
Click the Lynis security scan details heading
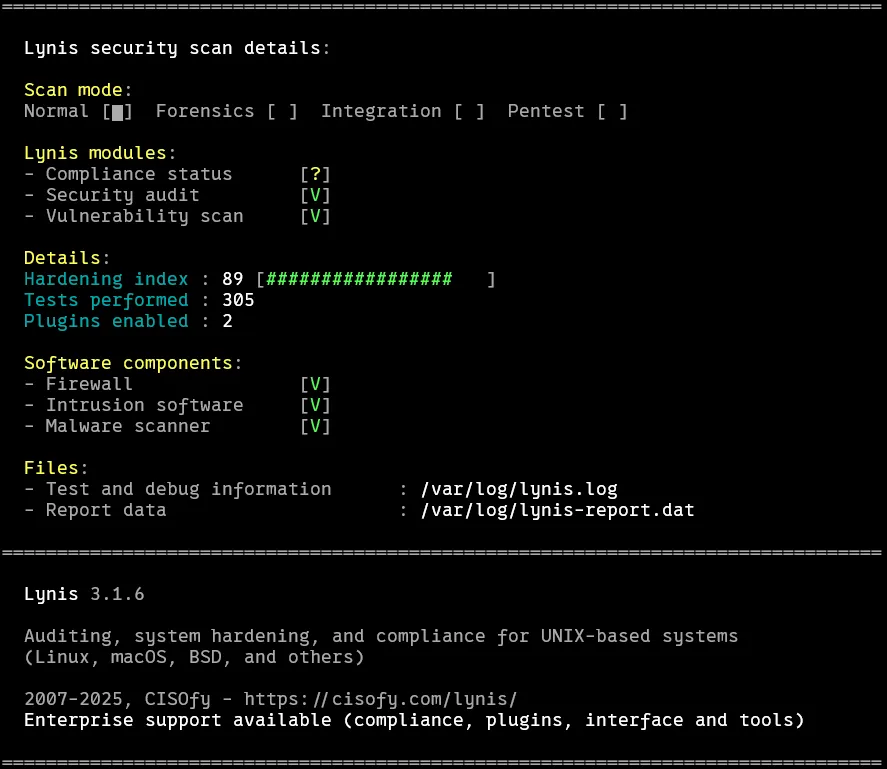pyautogui.click(x=176, y=48)
